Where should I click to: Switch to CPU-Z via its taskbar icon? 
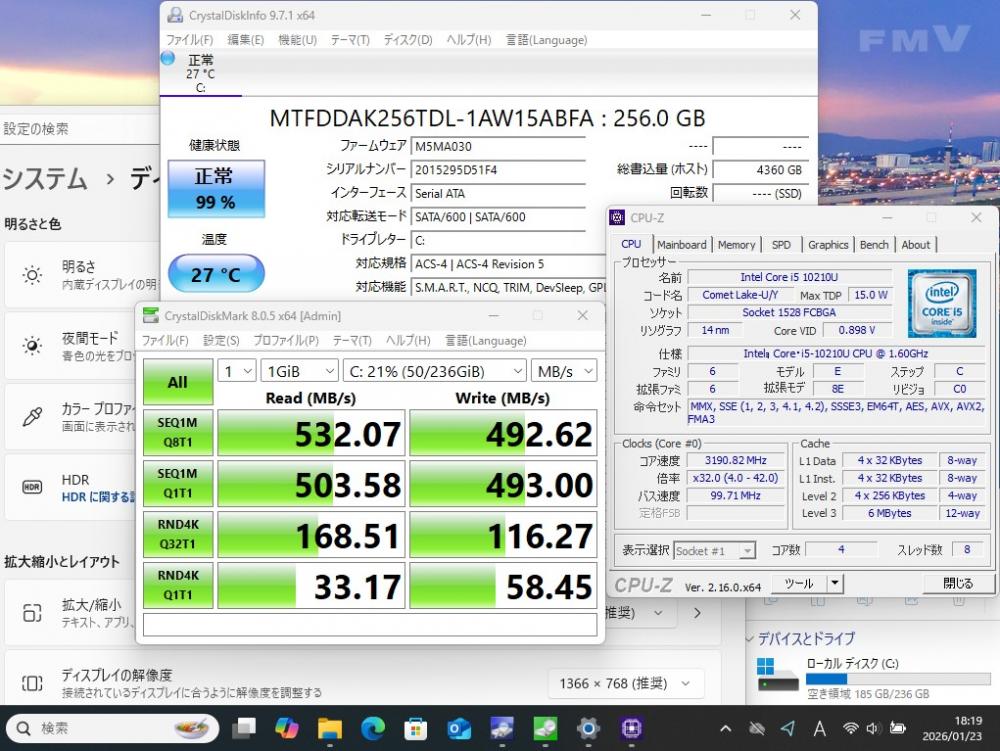coord(631,728)
